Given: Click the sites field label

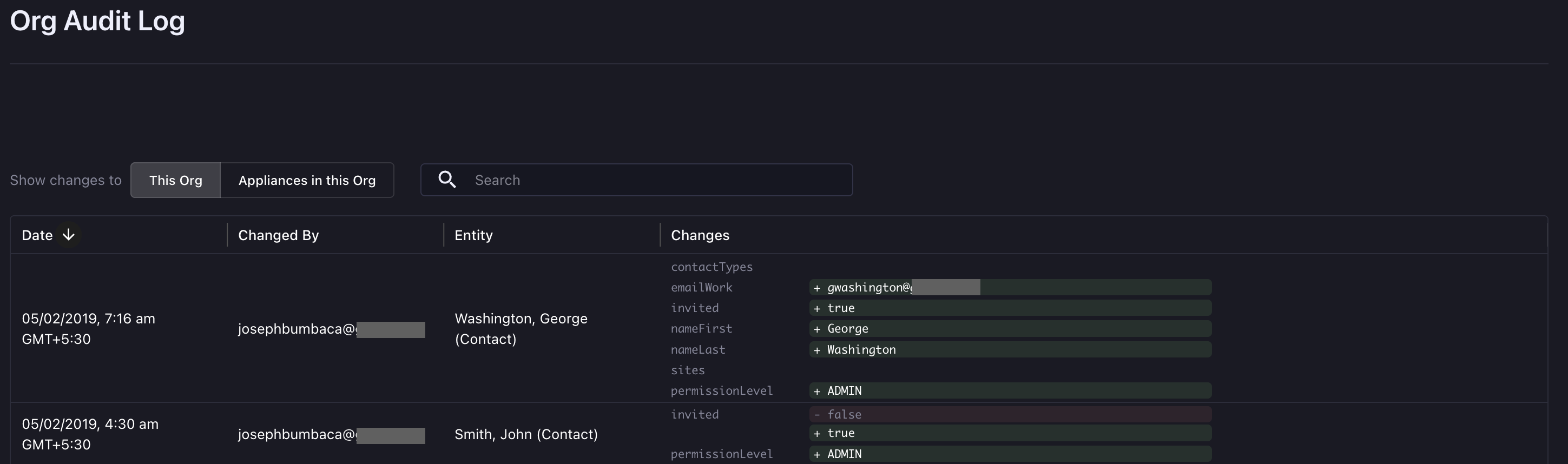Looking at the screenshot, I should coord(688,370).
